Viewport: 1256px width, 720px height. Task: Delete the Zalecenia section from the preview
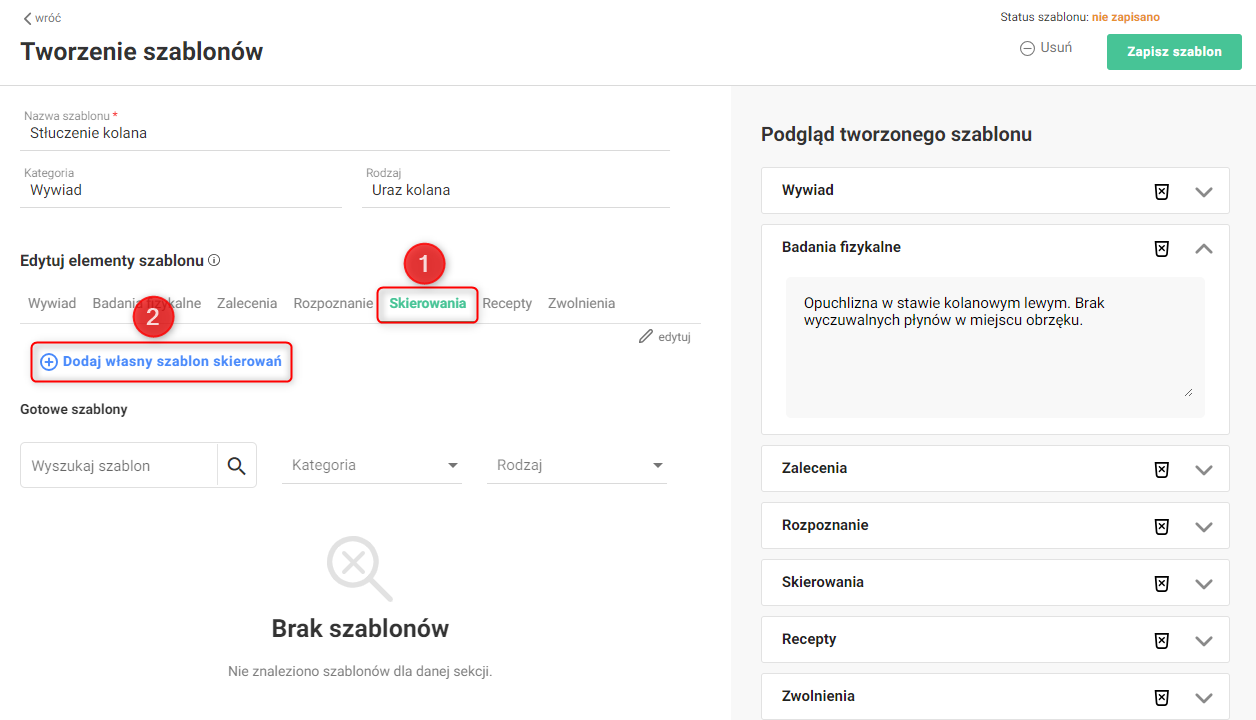pyautogui.click(x=1162, y=469)
